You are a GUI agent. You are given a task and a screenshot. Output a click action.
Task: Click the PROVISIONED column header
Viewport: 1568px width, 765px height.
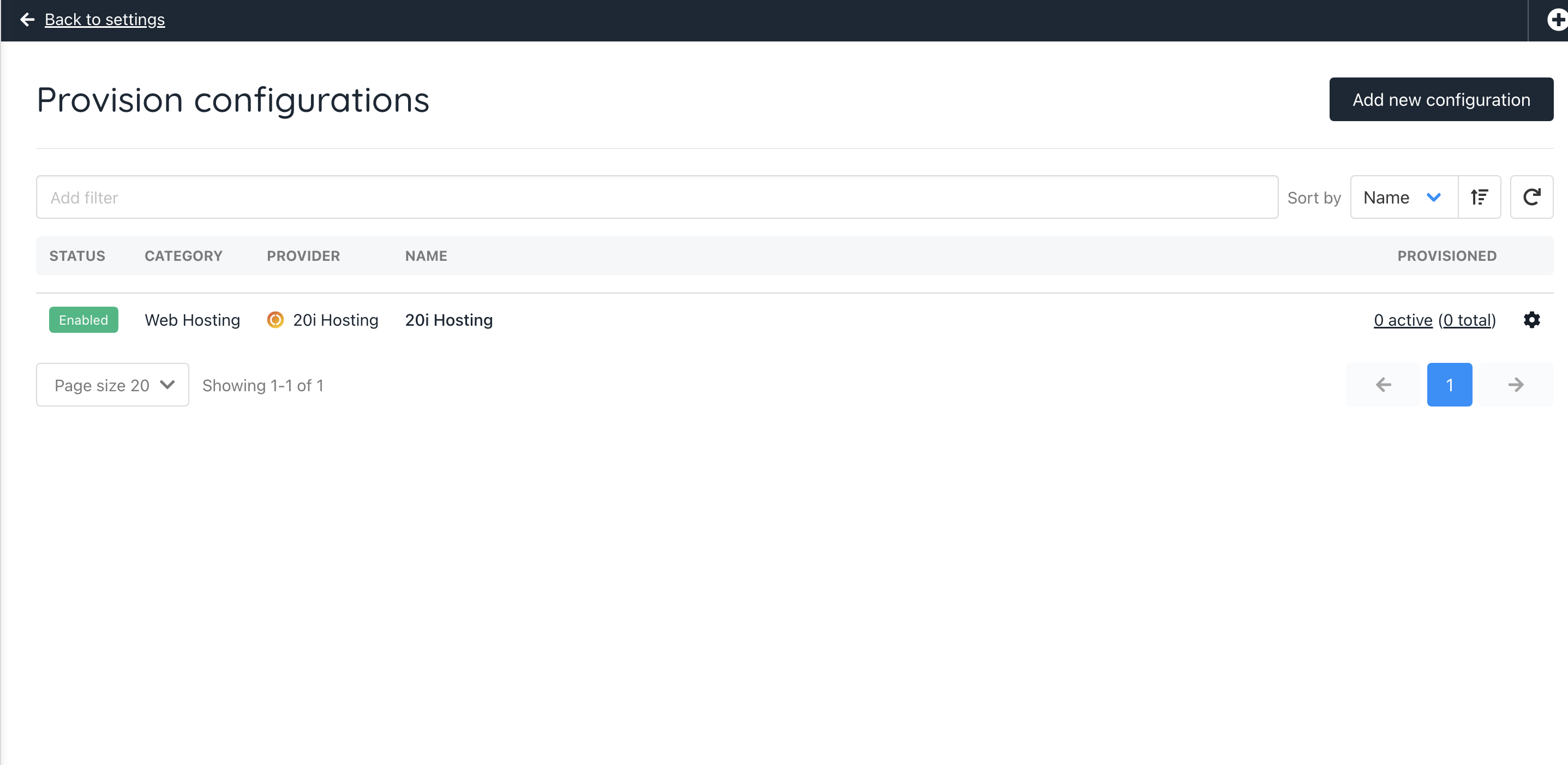[x=1446, y=255]
